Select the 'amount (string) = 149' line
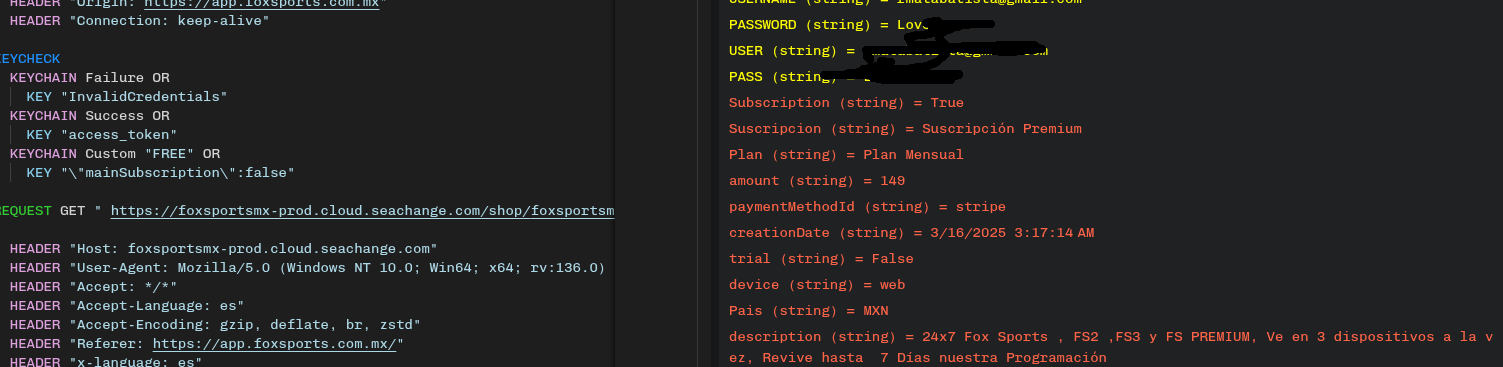Screen dimensions: 1503x367 click(817, 181)
